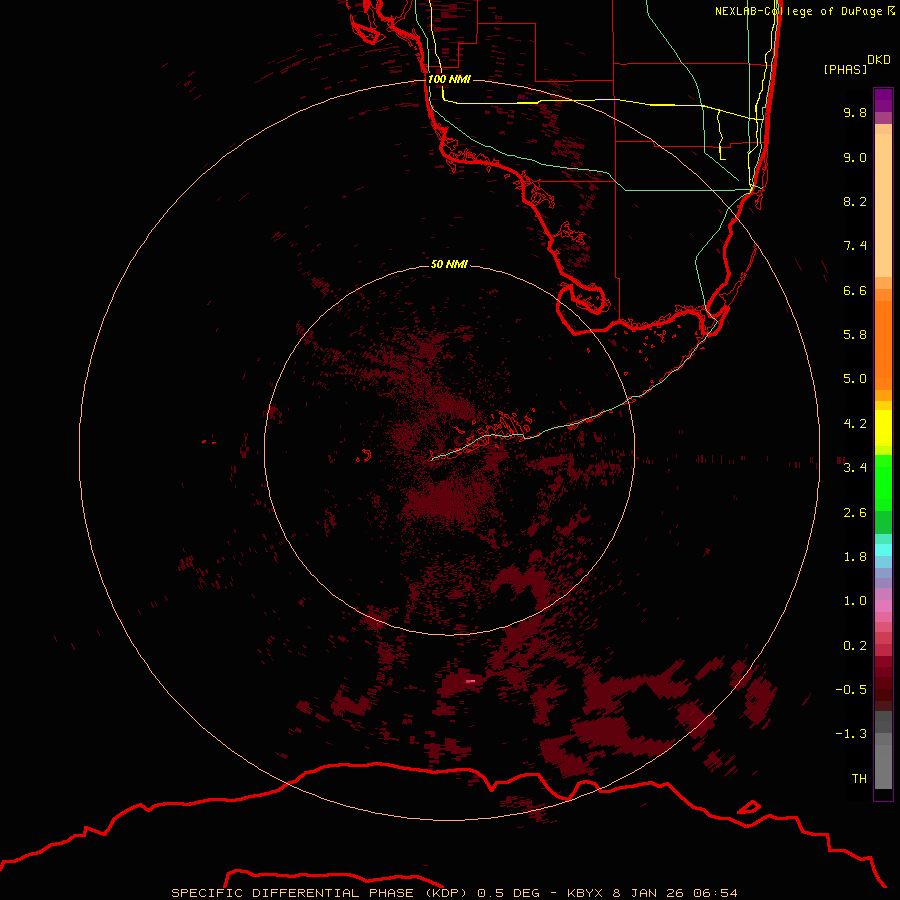900x900 pixels.
Task: Click the 0.5 DEG elevation text
Action: click(x=509, y=893)
